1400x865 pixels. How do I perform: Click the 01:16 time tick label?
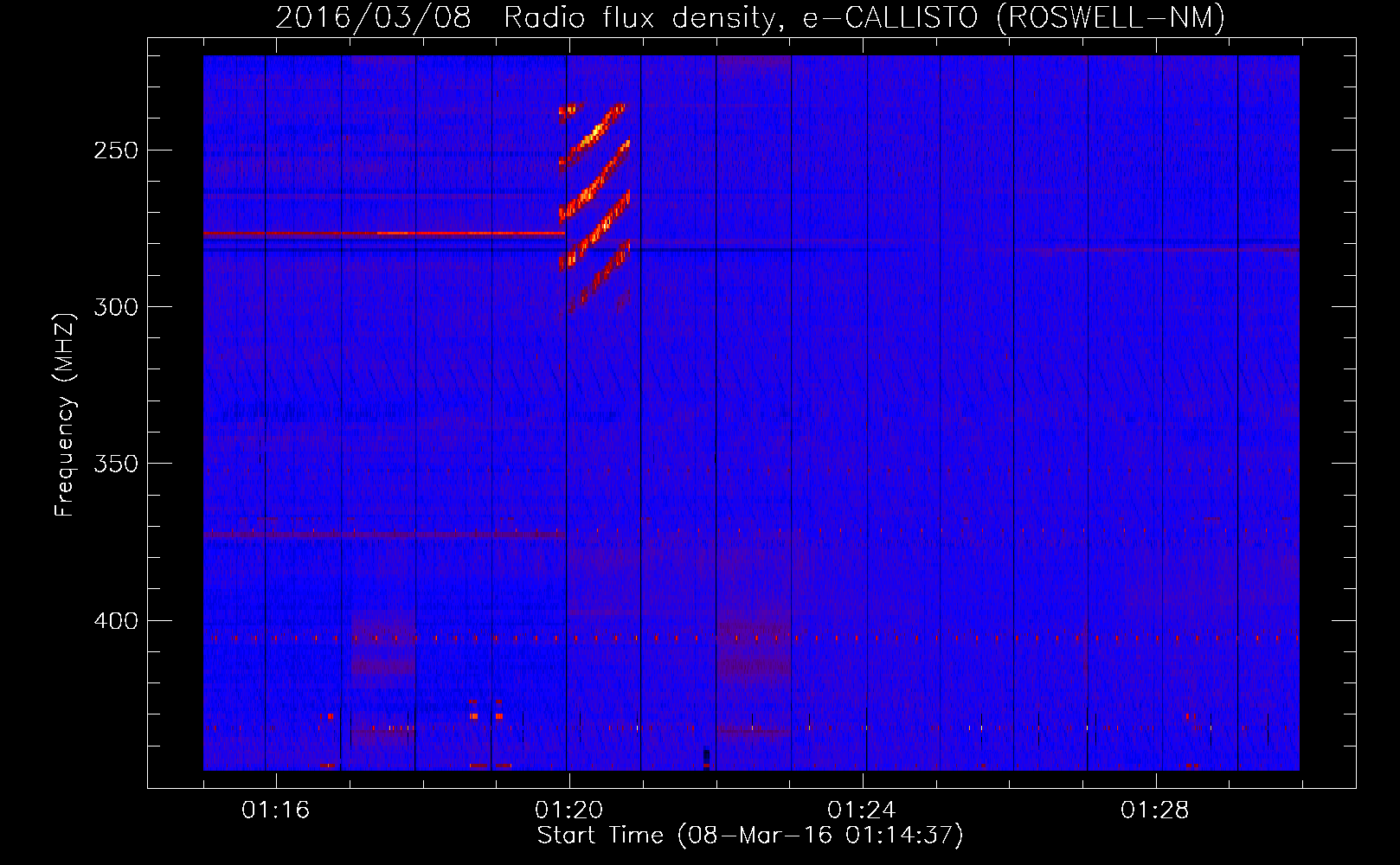click(275, 811)
